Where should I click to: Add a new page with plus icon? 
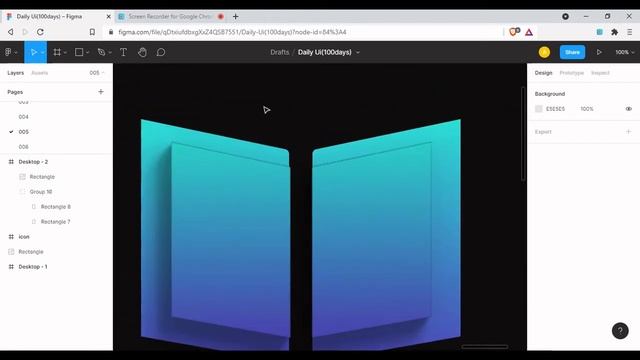101,92
